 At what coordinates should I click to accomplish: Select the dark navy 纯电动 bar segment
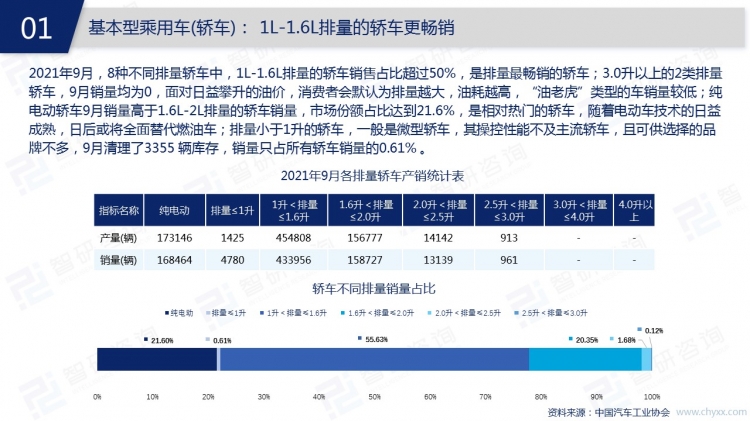tap(156, 360)
